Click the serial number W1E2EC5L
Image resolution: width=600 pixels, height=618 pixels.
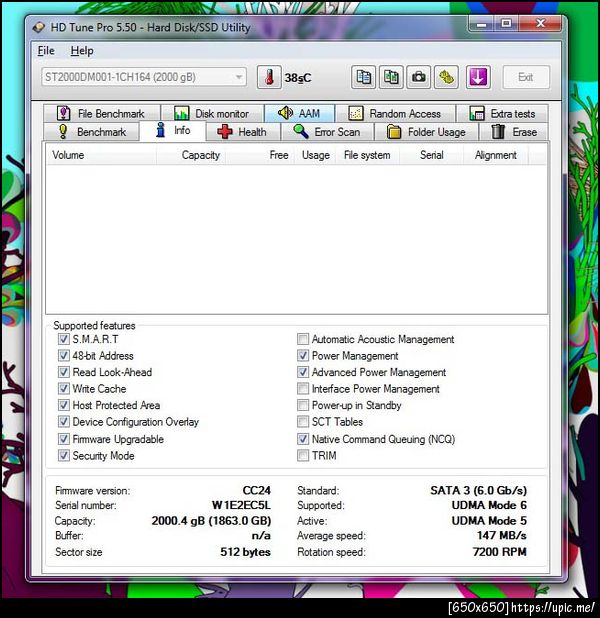coord(241,505)
